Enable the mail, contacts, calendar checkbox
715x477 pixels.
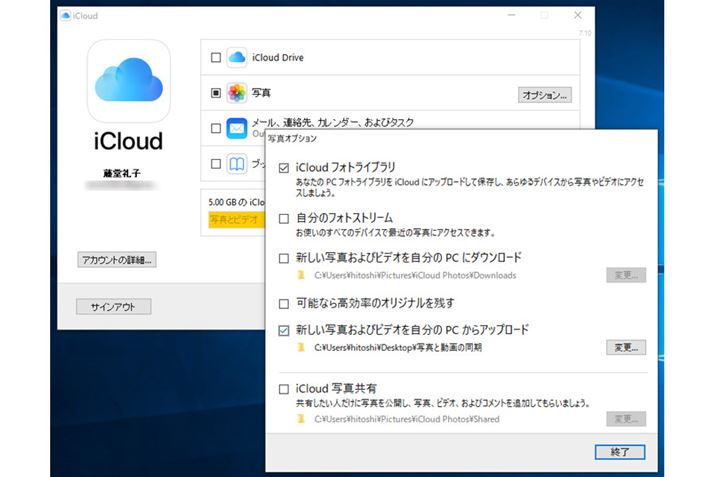click(216, 128)
